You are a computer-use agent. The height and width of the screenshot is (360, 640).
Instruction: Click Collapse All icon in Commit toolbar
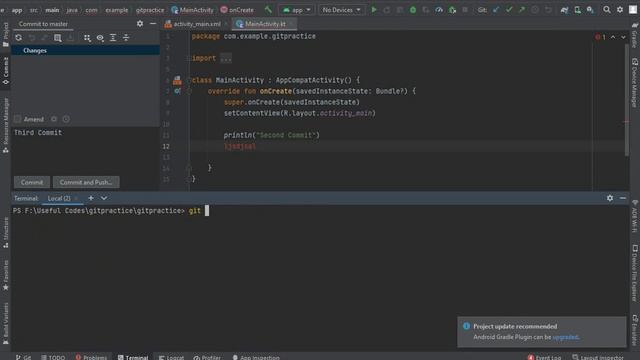point(126,38)
